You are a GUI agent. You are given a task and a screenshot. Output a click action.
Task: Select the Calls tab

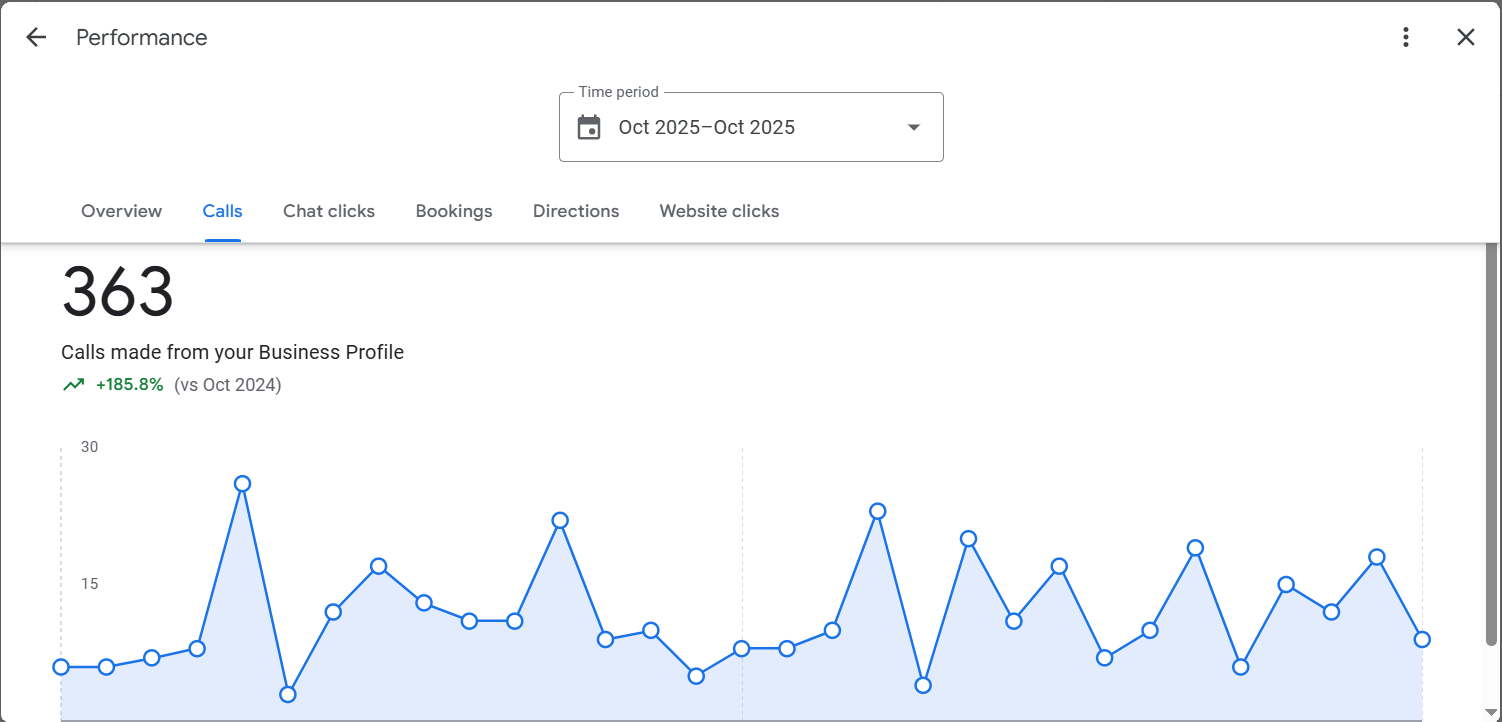(x=222, y=211)
